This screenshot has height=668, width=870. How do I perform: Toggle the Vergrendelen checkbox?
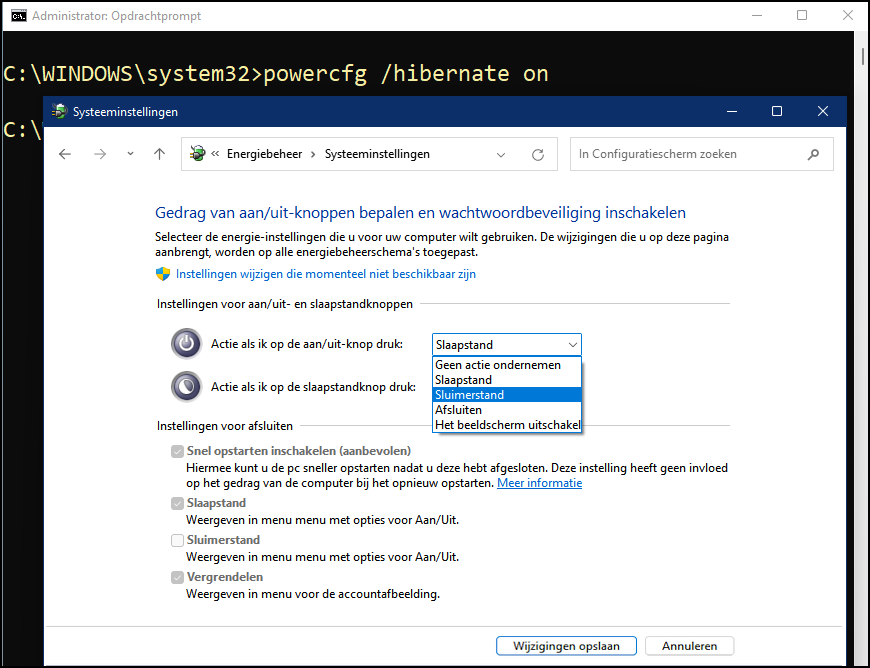[x=177, y=578]
